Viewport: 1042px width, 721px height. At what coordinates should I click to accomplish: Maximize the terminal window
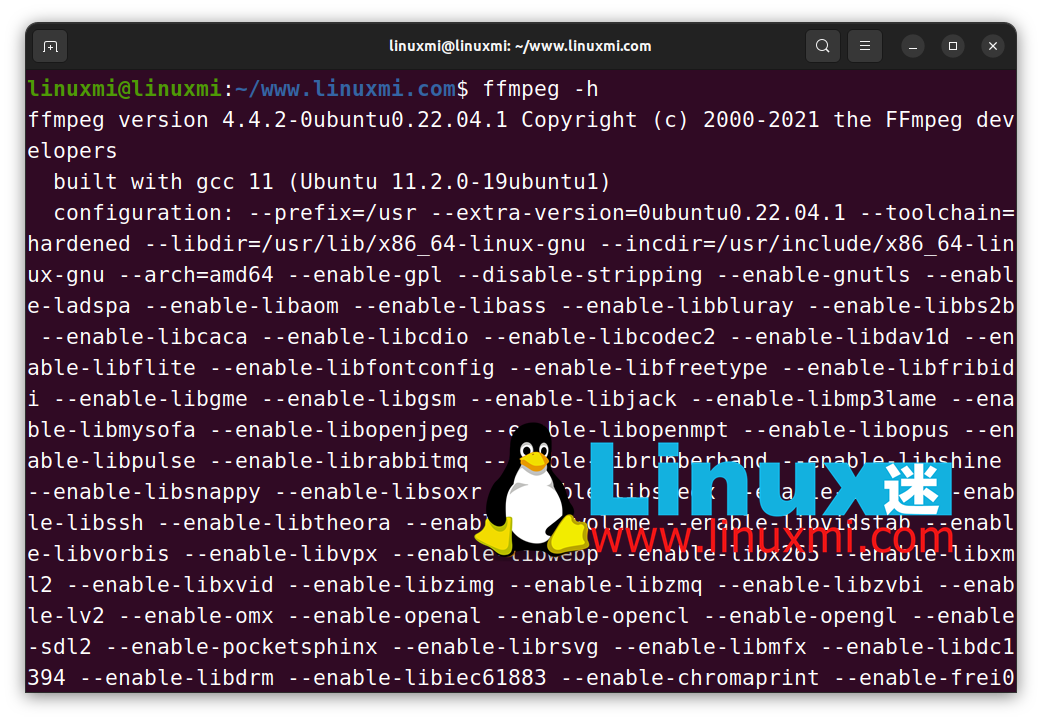953,47
